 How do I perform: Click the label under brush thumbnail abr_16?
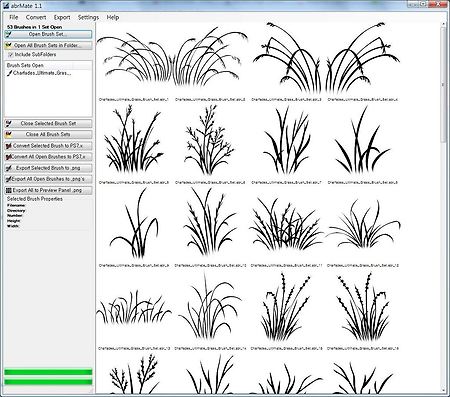pos(363,348)
